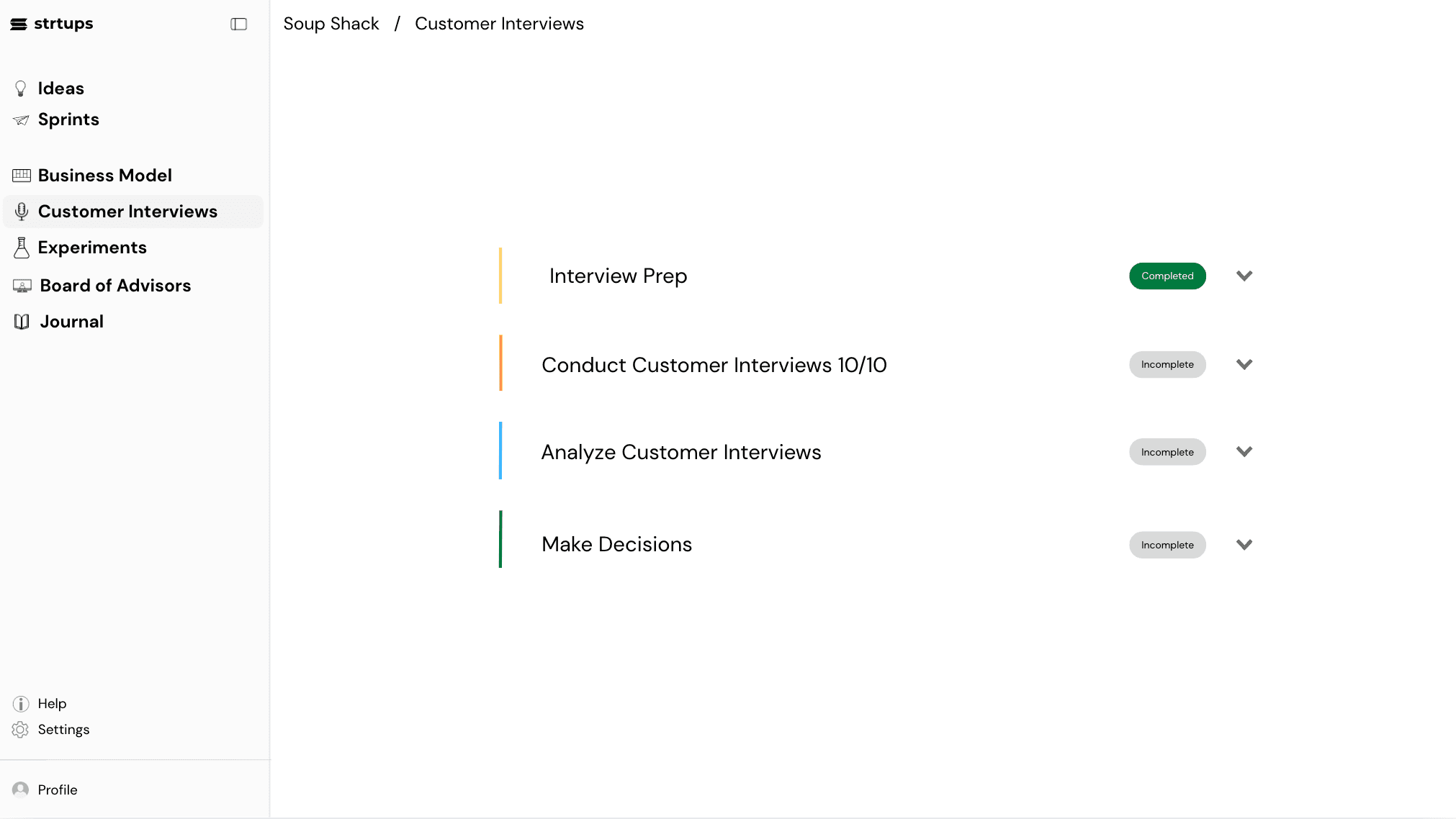Open the Settings gear icon
Screen dimensions: 1456x819
(20, 729)
